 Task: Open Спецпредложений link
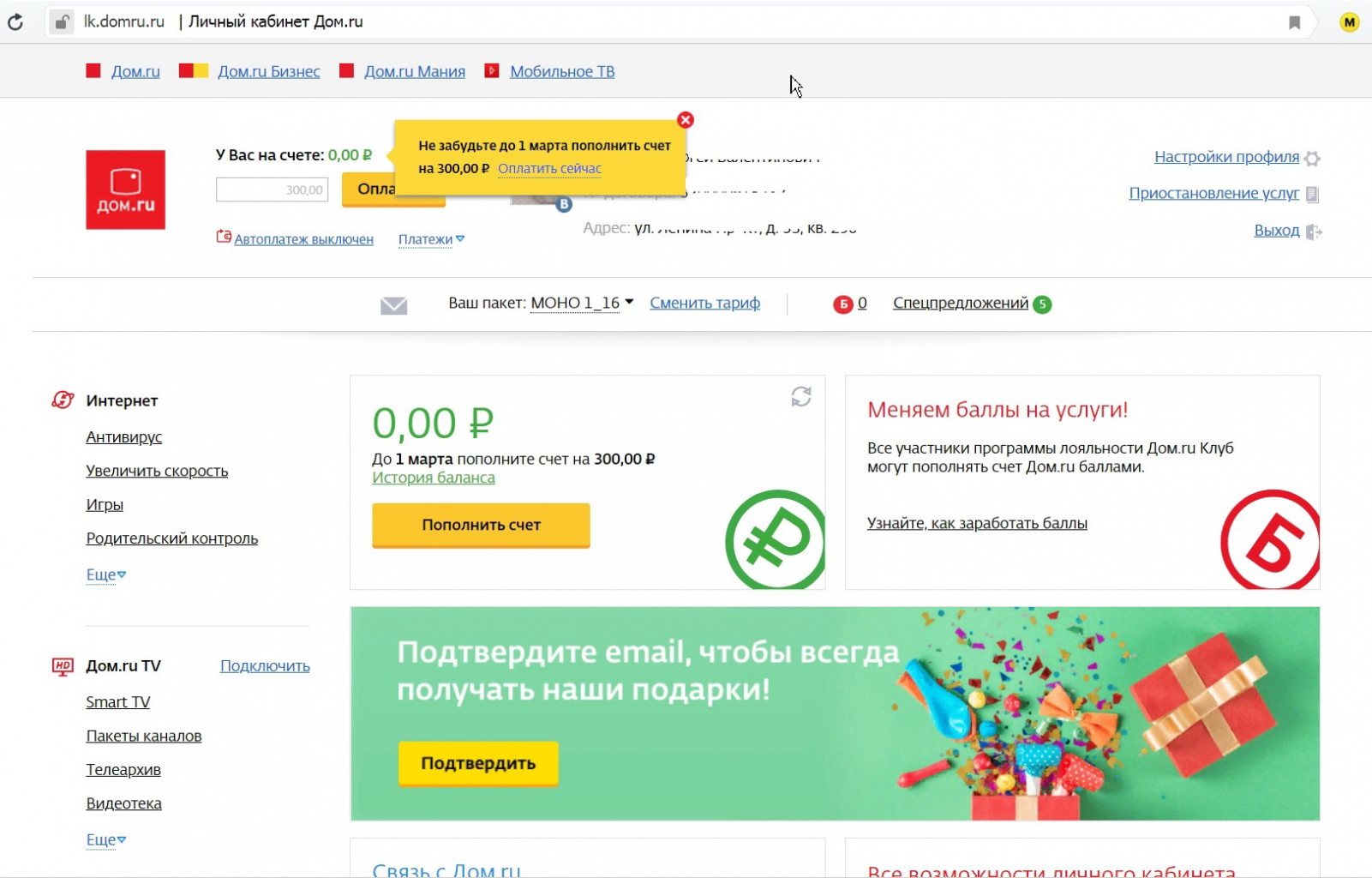[x=961, y=303]
